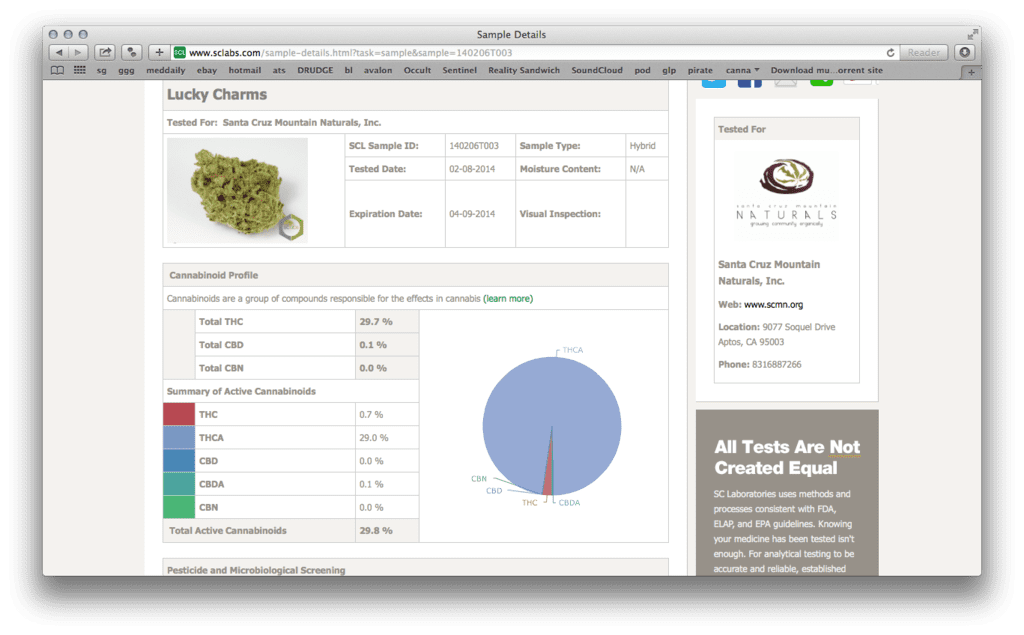The width and height of the screenshot is (1024, 635).
Task: Click the teal CBDA color swatch
Action: point(179,484)
